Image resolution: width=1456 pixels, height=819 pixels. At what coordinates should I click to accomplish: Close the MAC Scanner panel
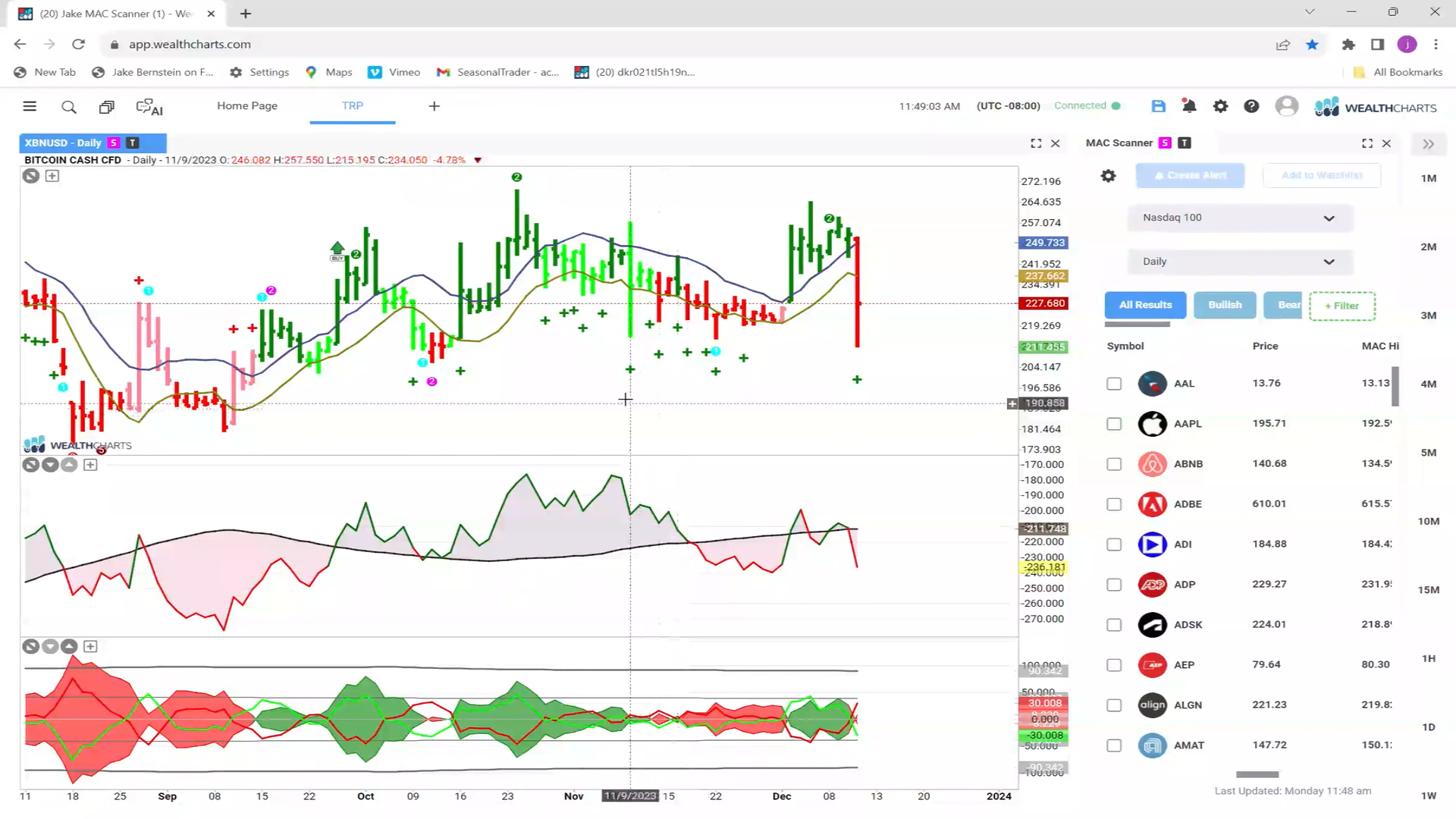(x=1386, y=143)
